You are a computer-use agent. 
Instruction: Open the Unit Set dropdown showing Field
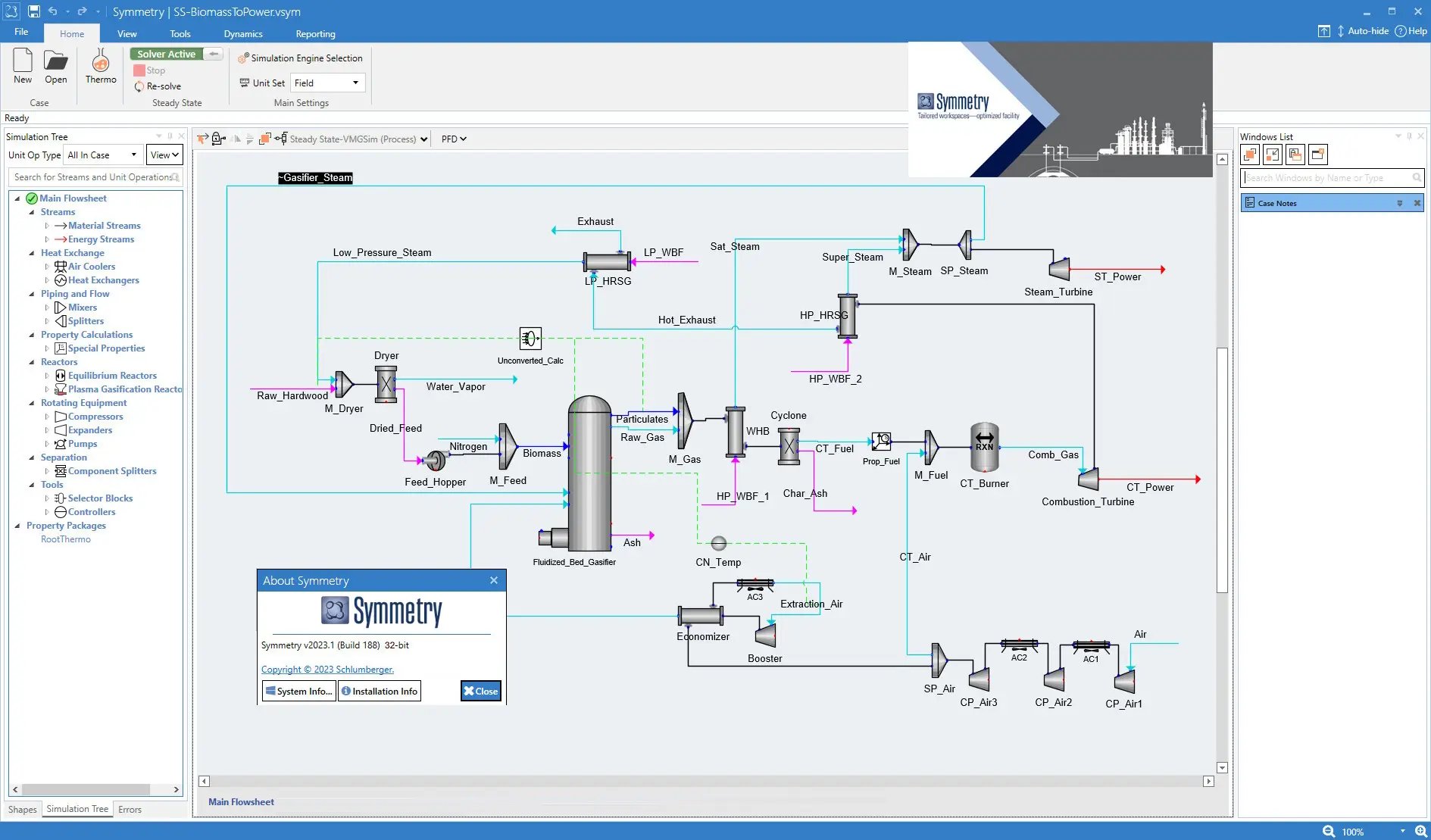coord(327,83)
